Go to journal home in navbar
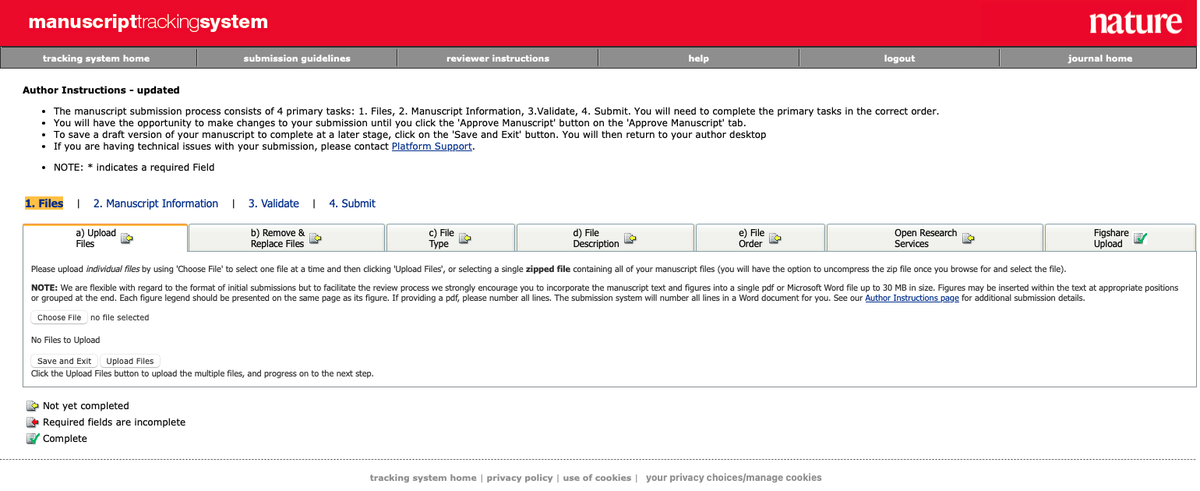This screenshot has width=1200, height=491. pos(1100,58)
